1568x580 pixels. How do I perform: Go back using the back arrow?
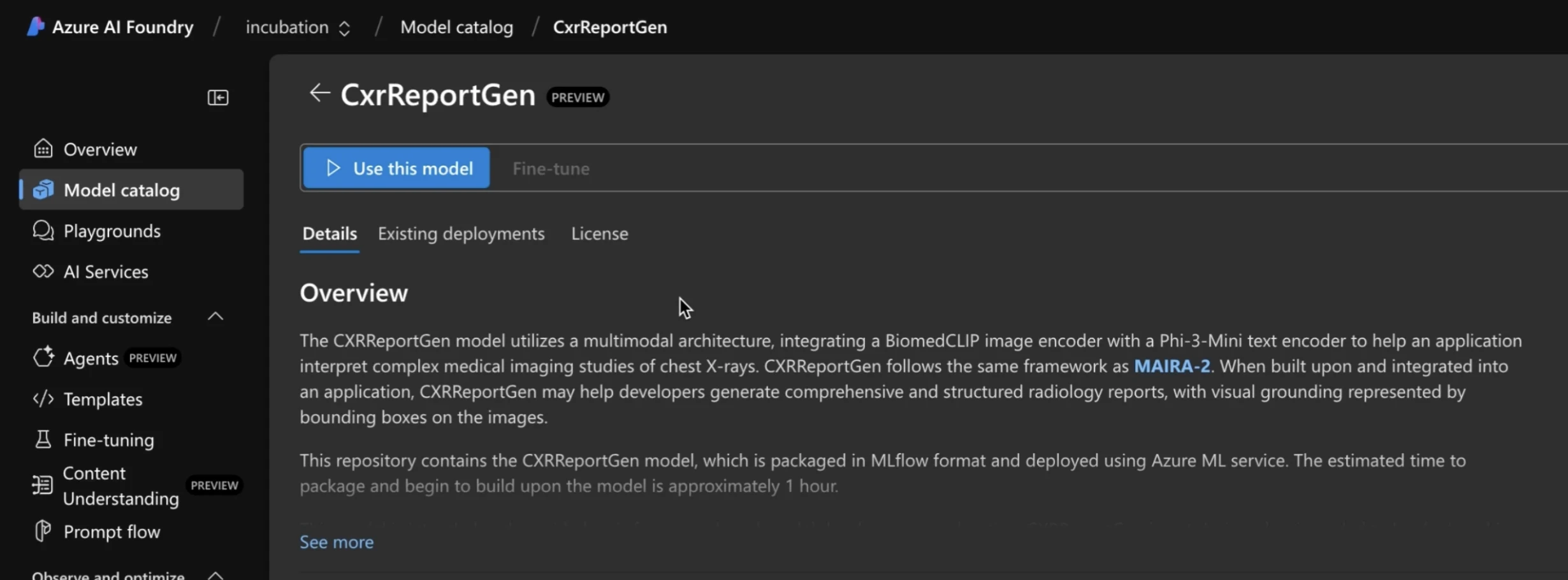click(319, 93)
